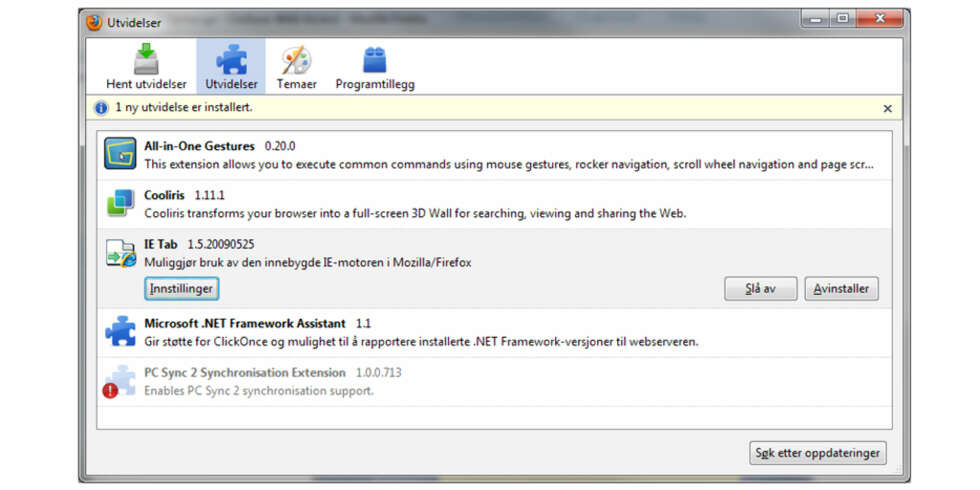This screenshot has height=490, width=980.
Task: Click the Microsoft .NET Framework Assistant puzzle icon
Action: coord(120,331)
